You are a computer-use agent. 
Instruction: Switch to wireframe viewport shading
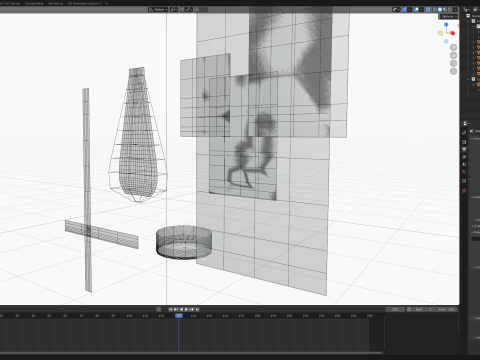[x=435, y=9]
